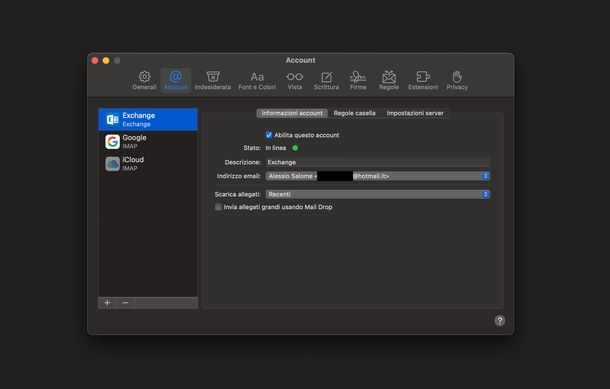Switch to Impostazioni server tab
Screen dimensions: 610x389
tap(415, 113)
